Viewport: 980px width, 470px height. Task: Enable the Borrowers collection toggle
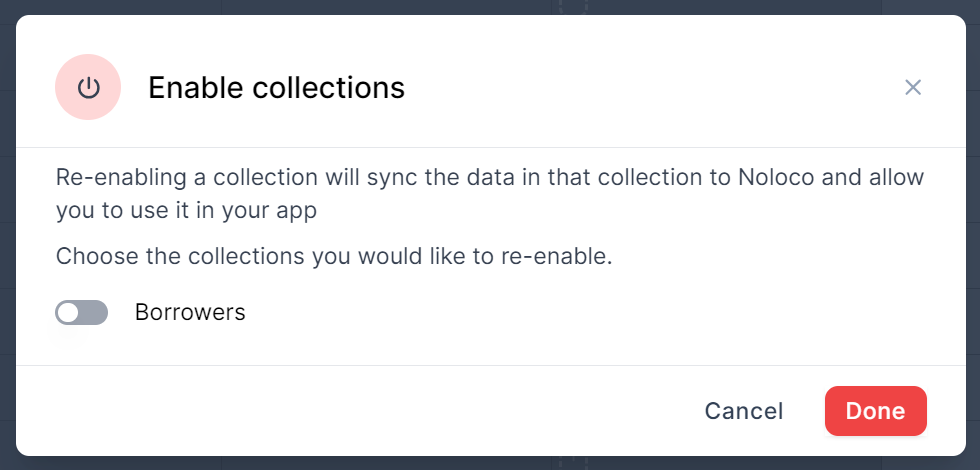[82, 313]
